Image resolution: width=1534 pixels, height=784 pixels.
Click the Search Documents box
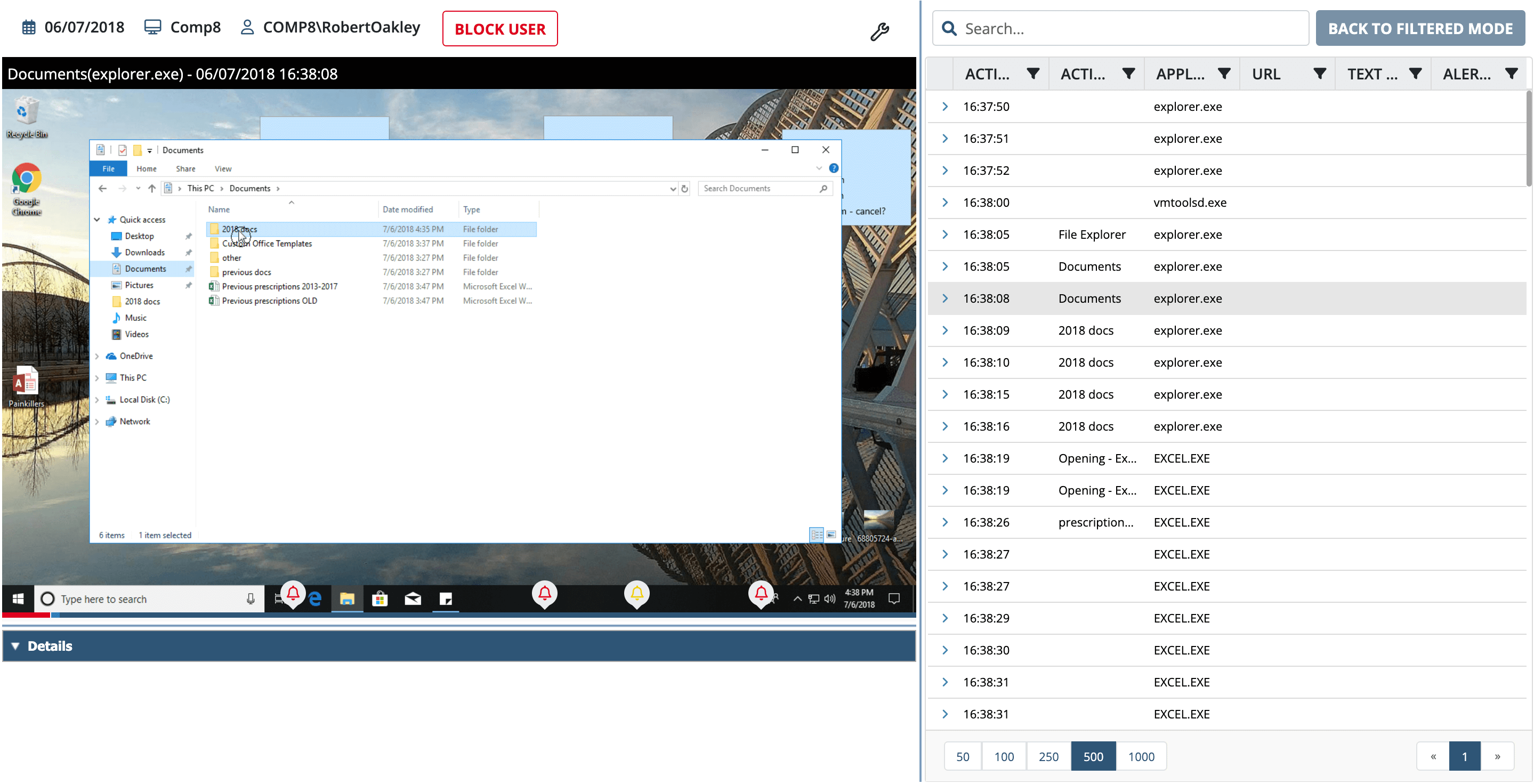[x=765, y=189]
